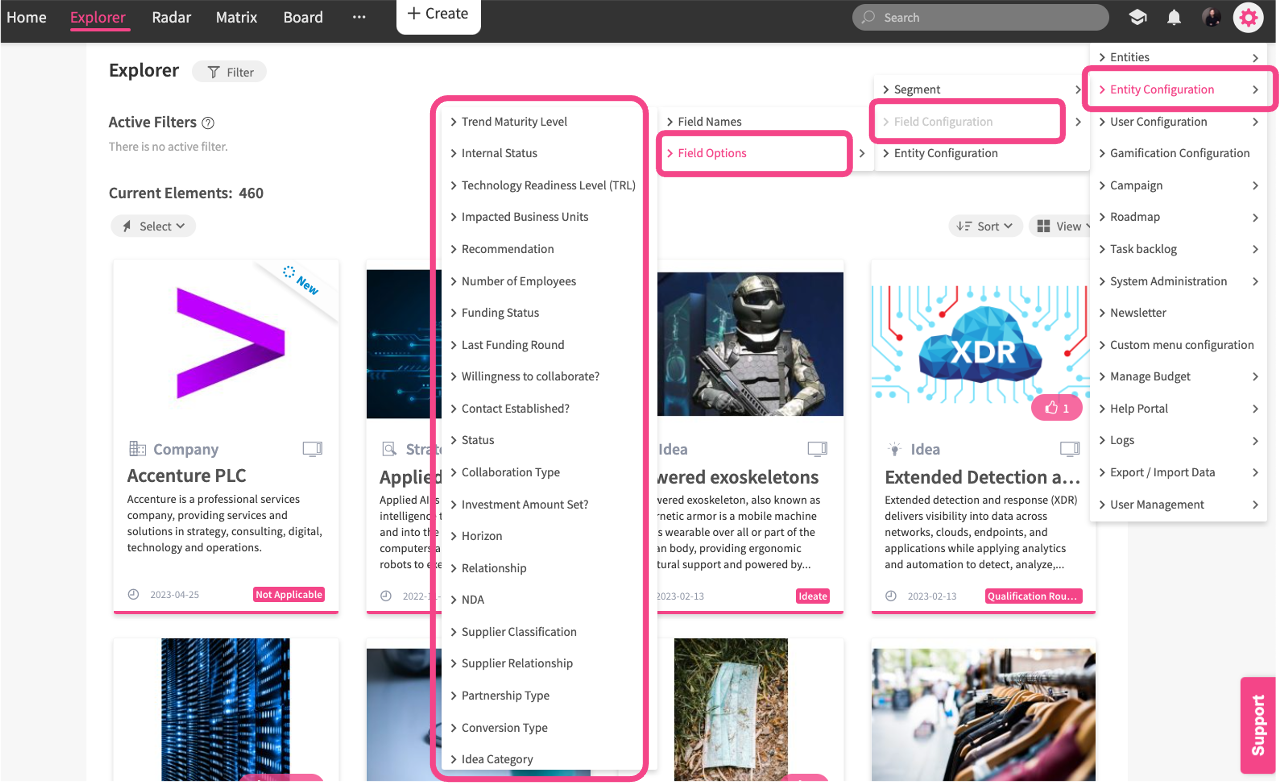Click the Support side button

click(1259, 724)
